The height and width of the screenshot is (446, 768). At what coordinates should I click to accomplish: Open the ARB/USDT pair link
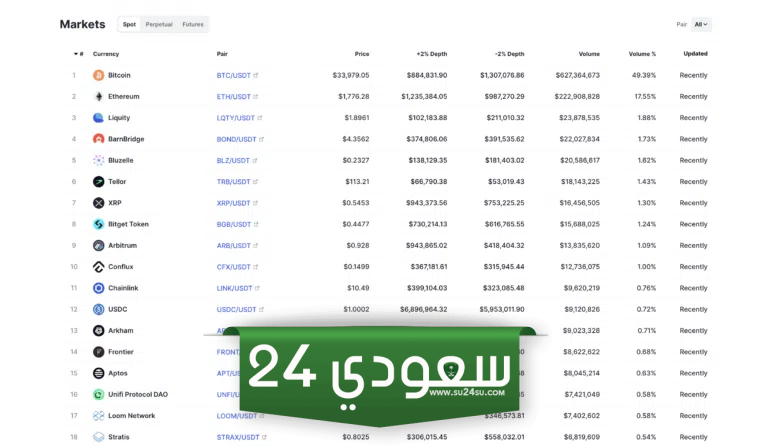click(234, 246)
